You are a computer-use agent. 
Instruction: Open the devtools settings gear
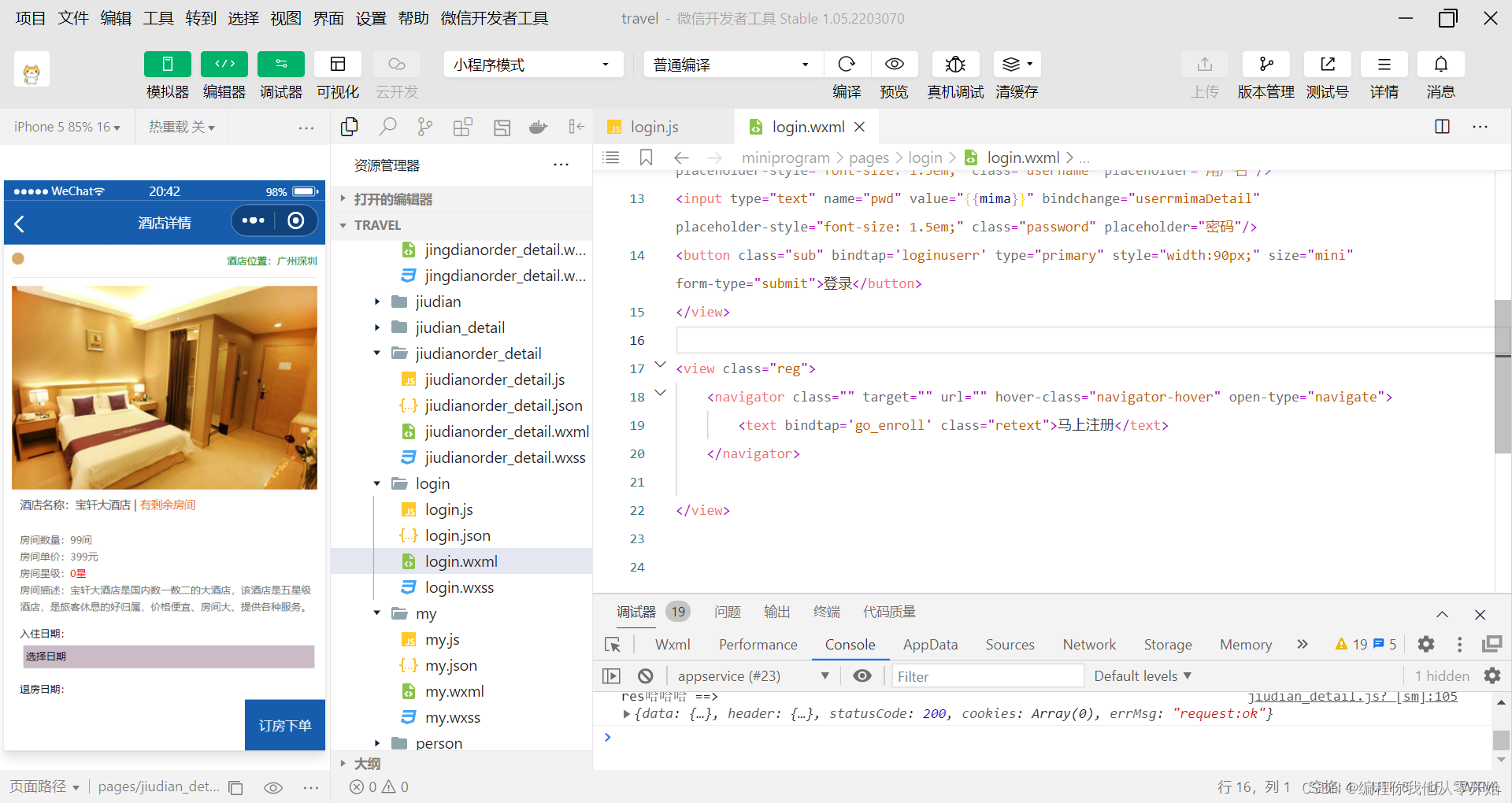coord(1426,645)
